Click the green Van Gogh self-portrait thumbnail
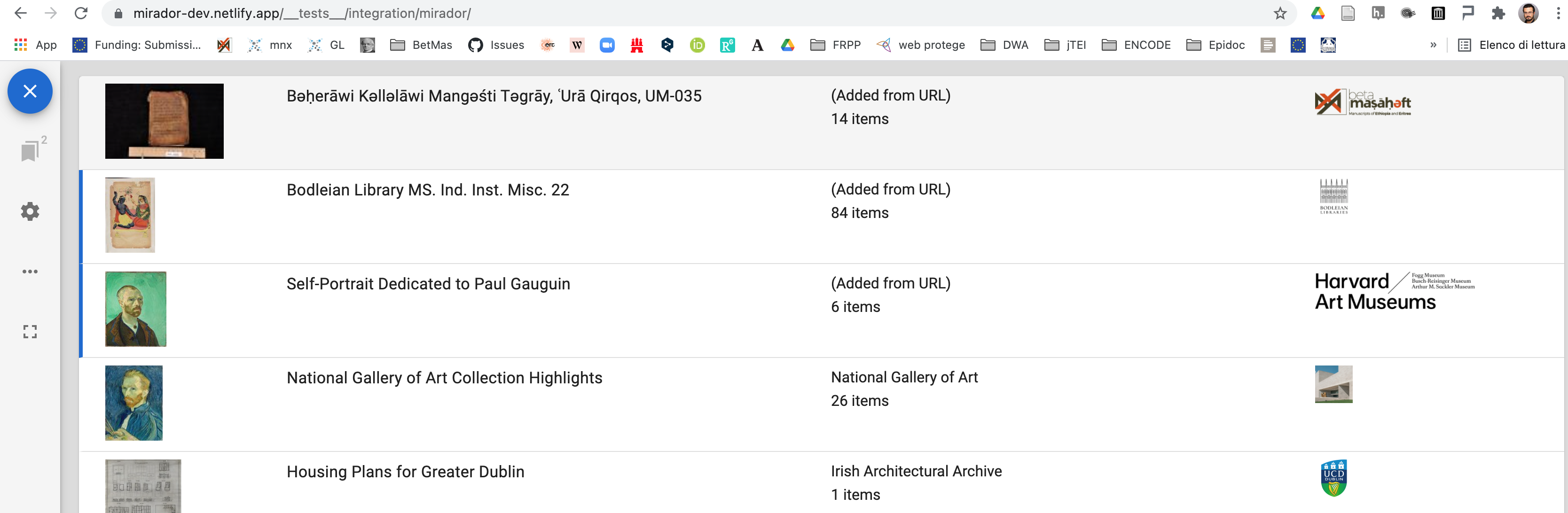This screenshot has width=1568, height=513. [x=136, y=309]
